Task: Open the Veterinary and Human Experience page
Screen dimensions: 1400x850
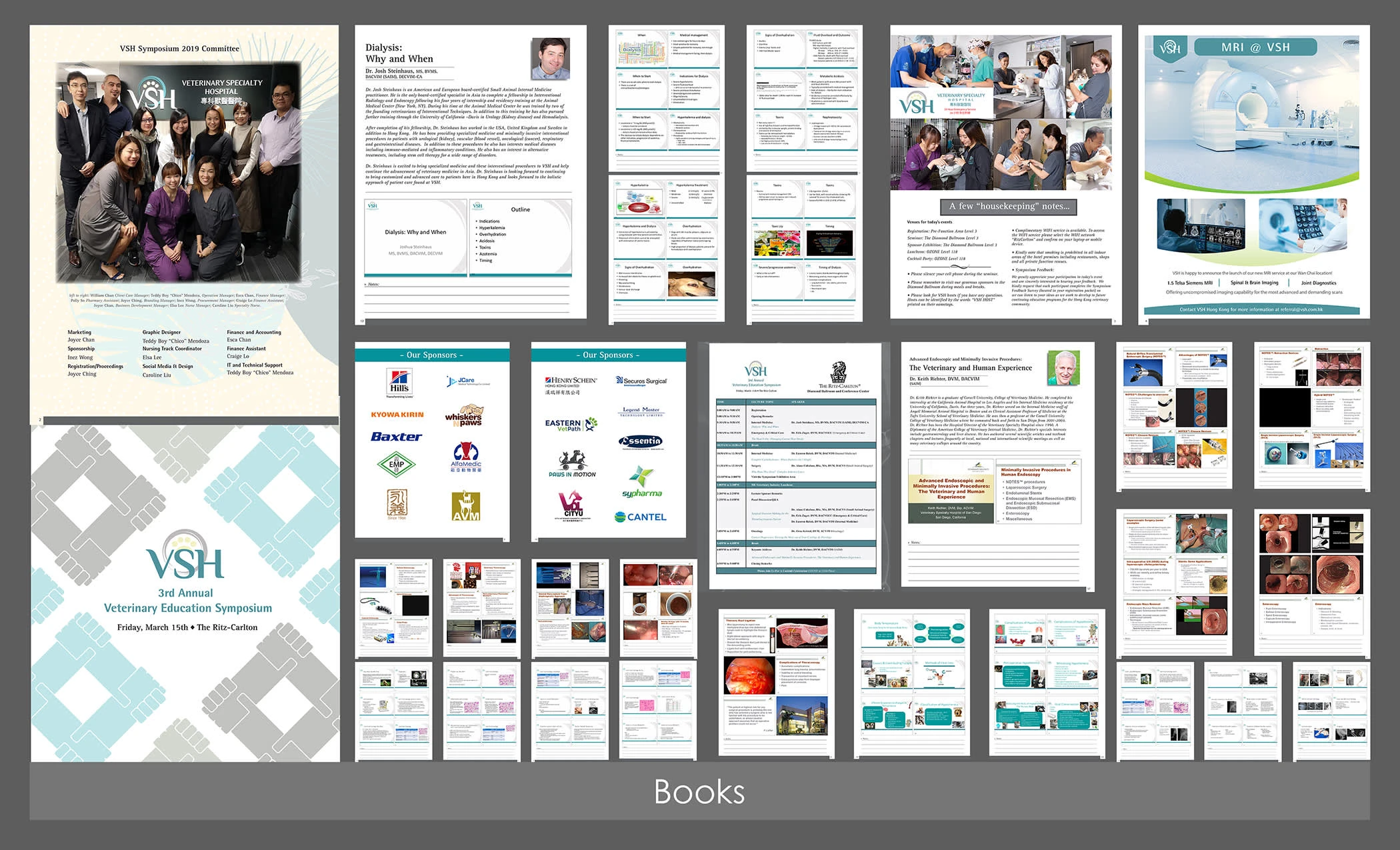Action: [997, 463]
